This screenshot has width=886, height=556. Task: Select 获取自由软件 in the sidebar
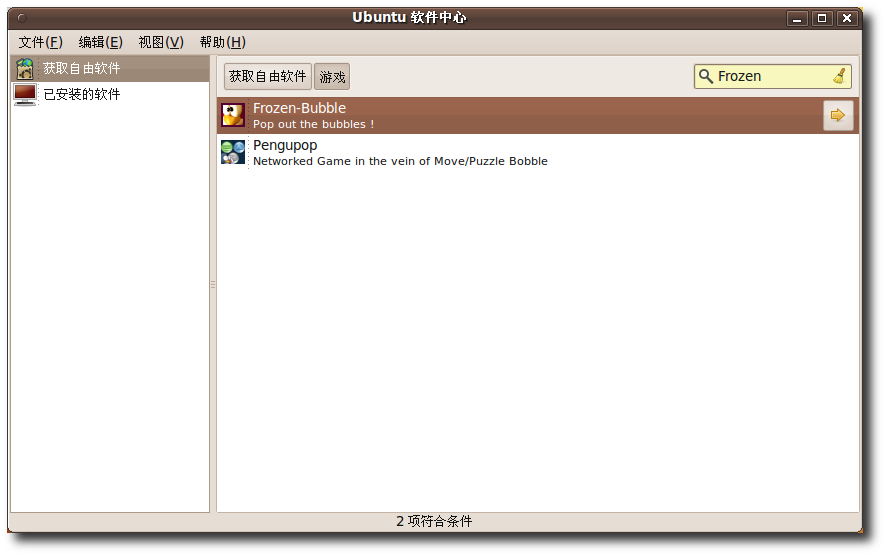[110, 68]
